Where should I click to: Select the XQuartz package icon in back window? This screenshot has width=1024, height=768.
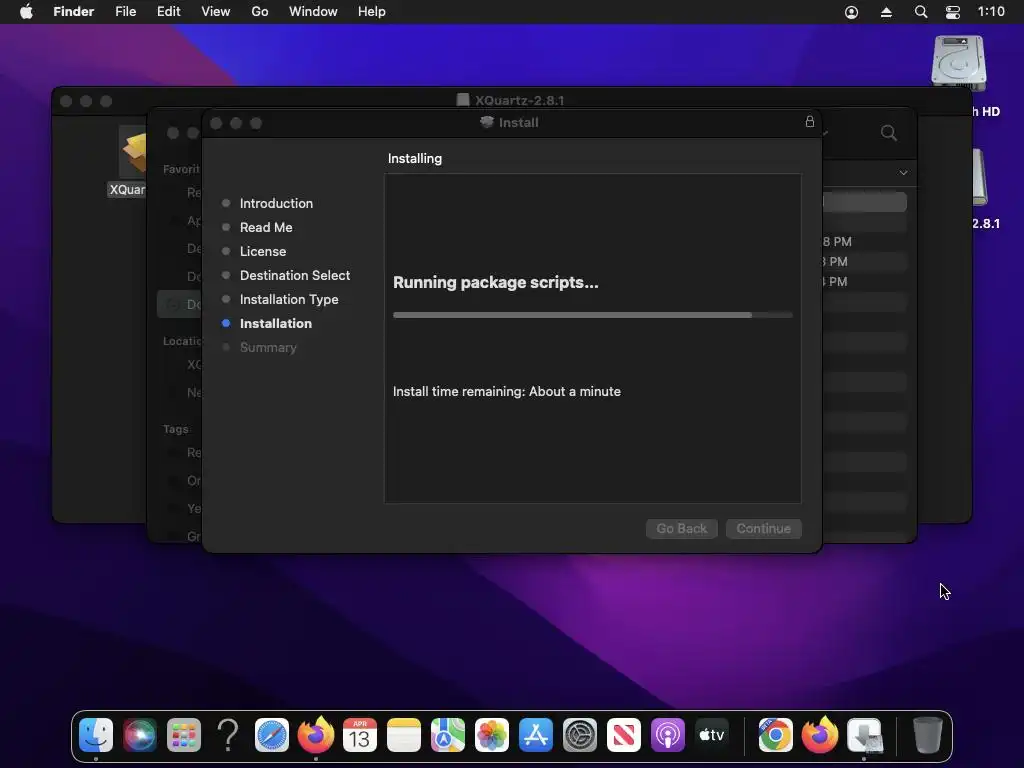(x=134, y=152)
